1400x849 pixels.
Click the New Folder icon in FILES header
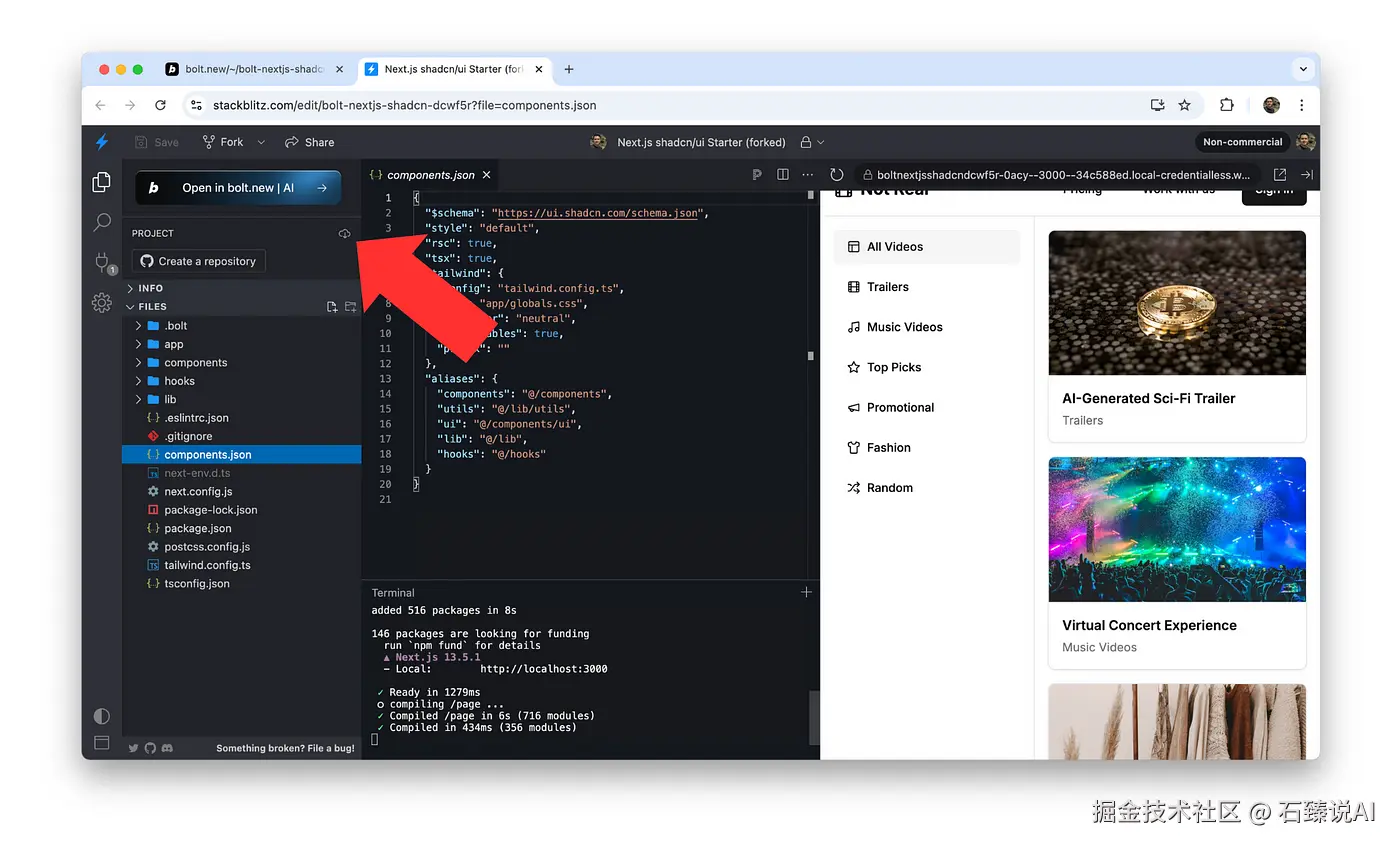click(x=351, y=307)
